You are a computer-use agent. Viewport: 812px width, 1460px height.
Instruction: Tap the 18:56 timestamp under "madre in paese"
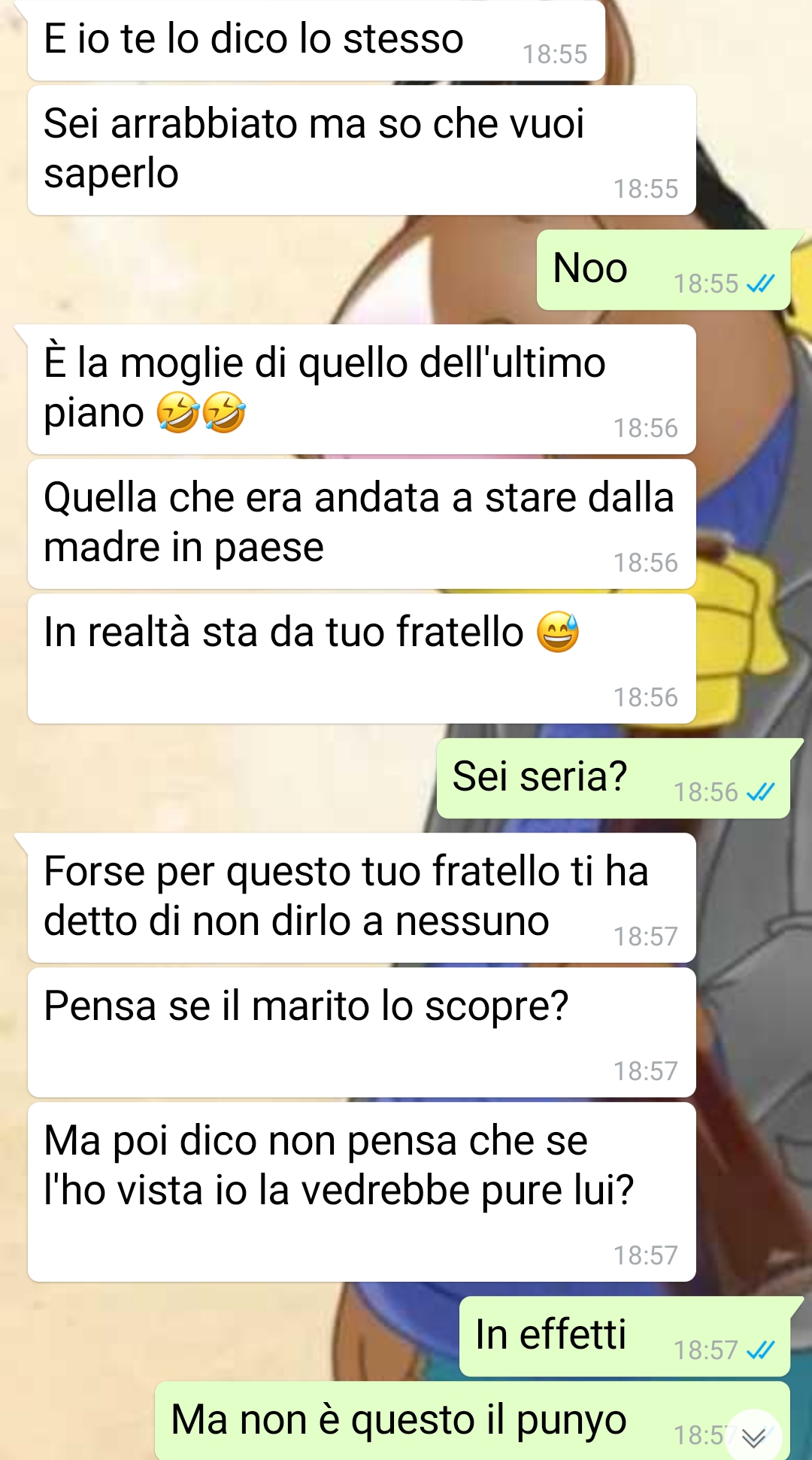tap(645, 563)
